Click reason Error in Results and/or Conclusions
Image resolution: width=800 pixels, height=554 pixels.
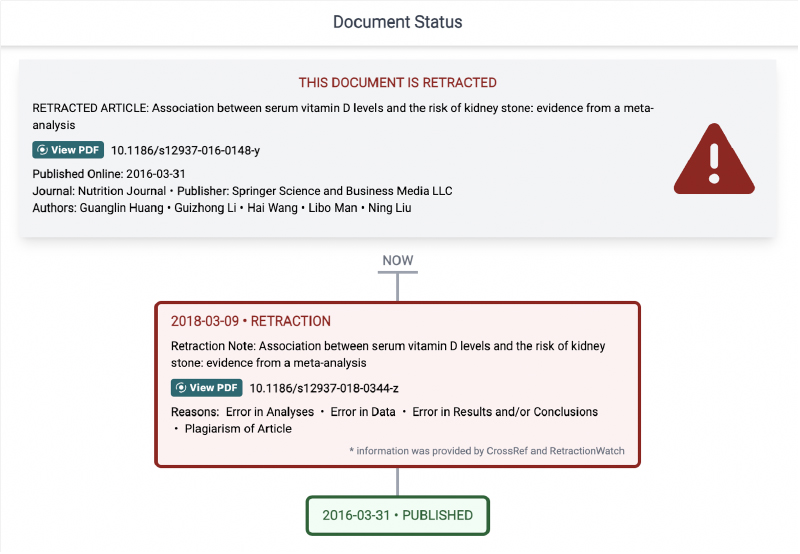pyautogui.click(x=505, y=412)
